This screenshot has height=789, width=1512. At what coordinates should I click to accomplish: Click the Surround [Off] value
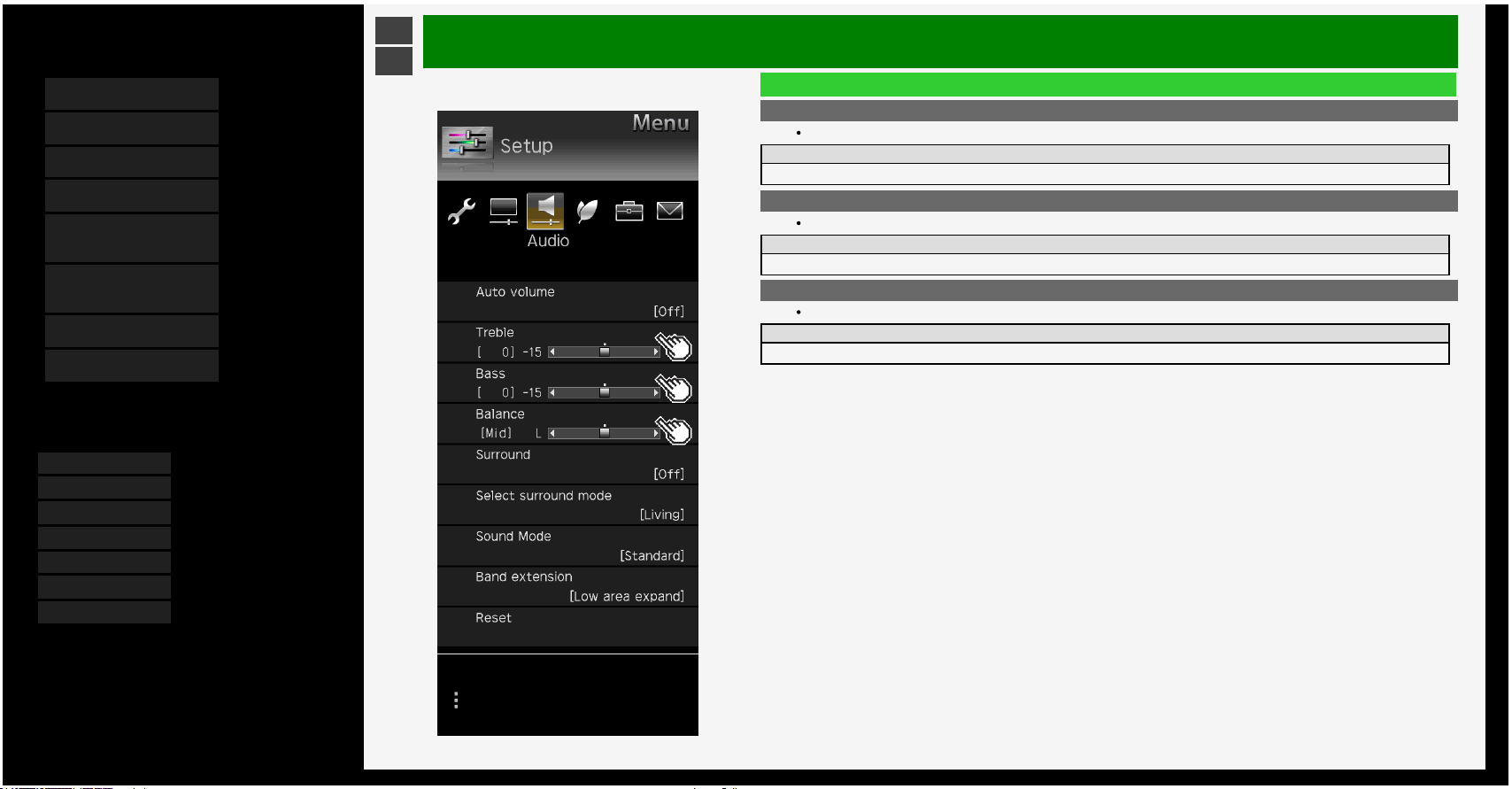click(x=669, y=475)
